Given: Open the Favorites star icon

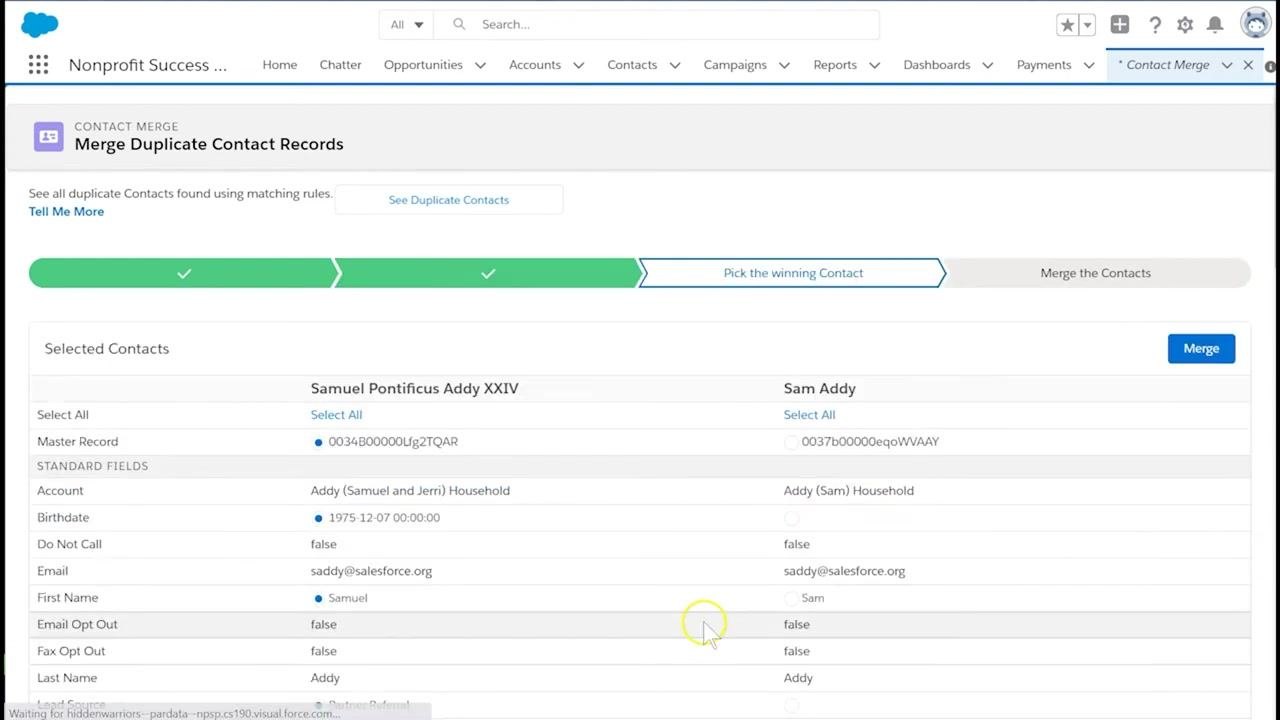Looking at the screenshot, I should point(1067,25).
